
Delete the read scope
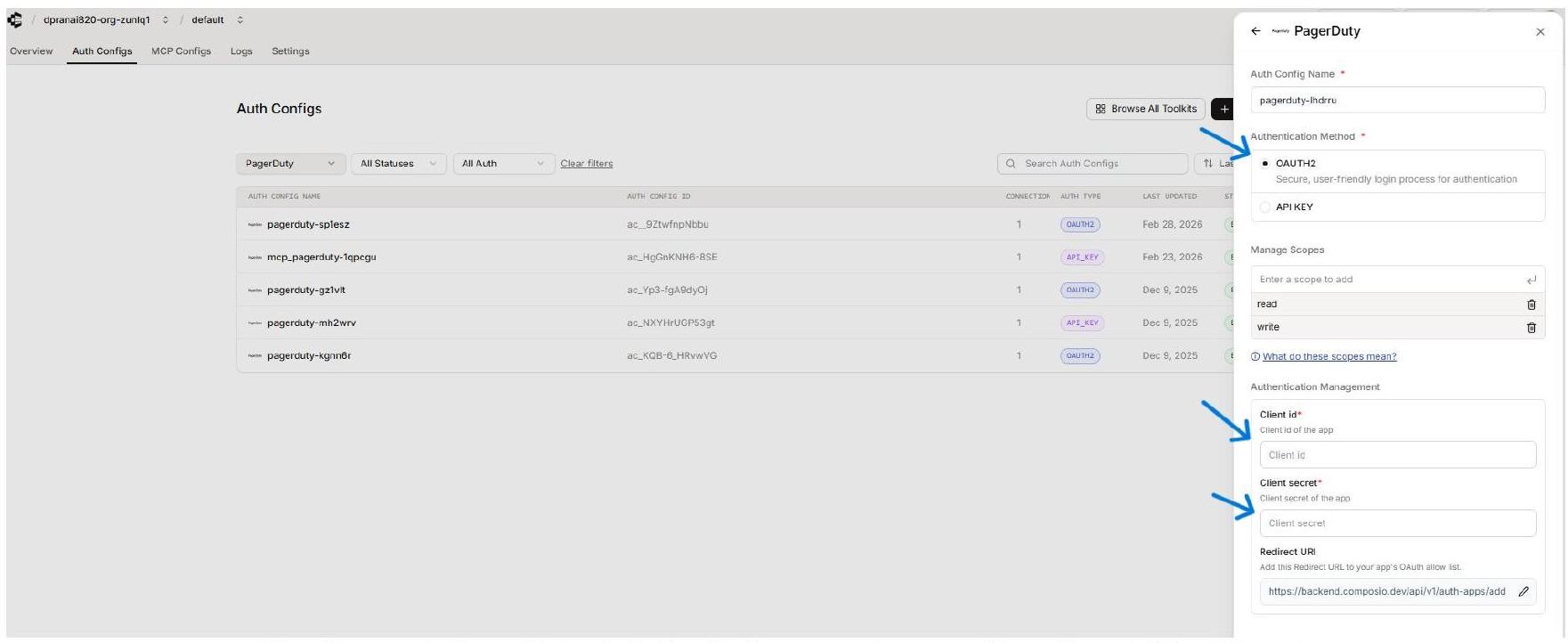click(x=1531, y=305)
